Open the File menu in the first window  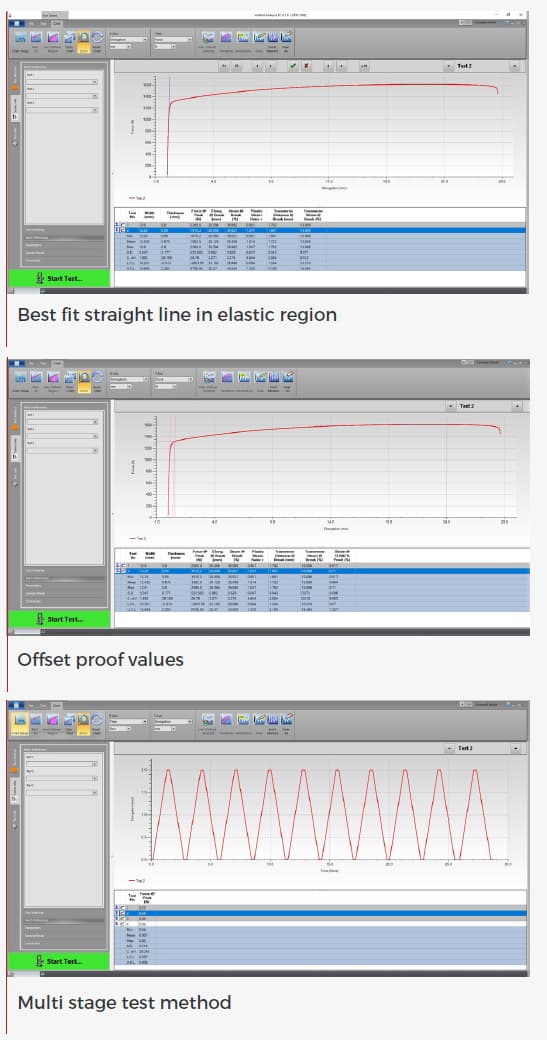(x=31, y=23)
